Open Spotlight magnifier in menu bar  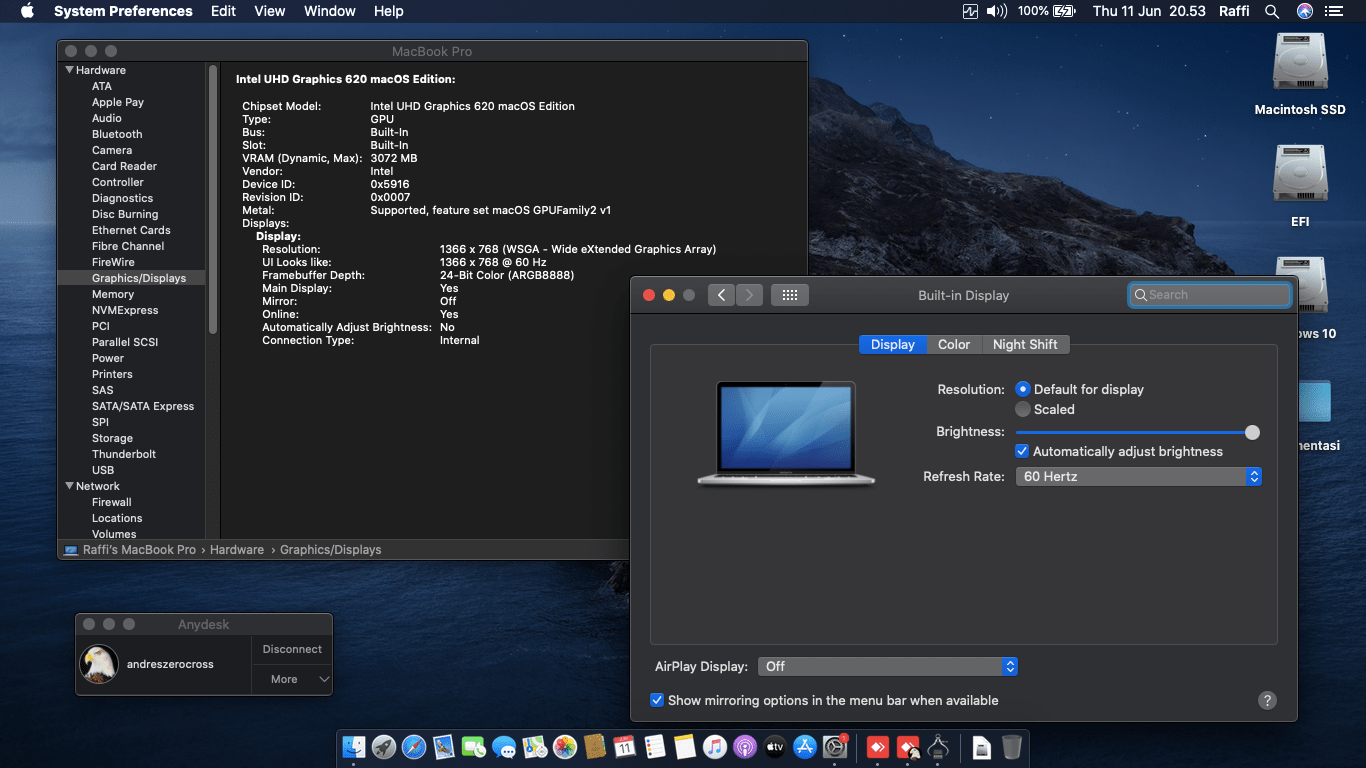pyautogui.click(x=1272, y=11)
